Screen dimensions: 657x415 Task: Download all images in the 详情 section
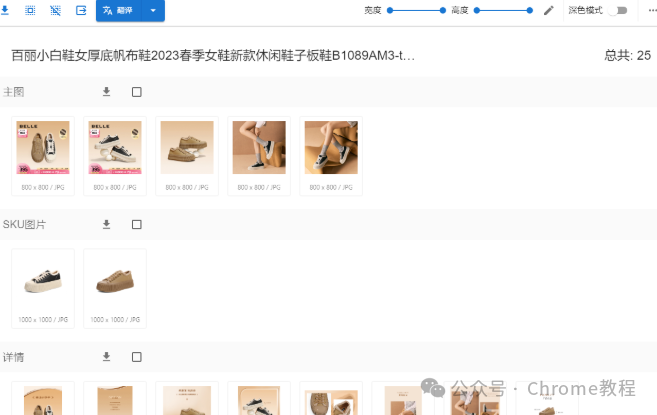point(106,357)
